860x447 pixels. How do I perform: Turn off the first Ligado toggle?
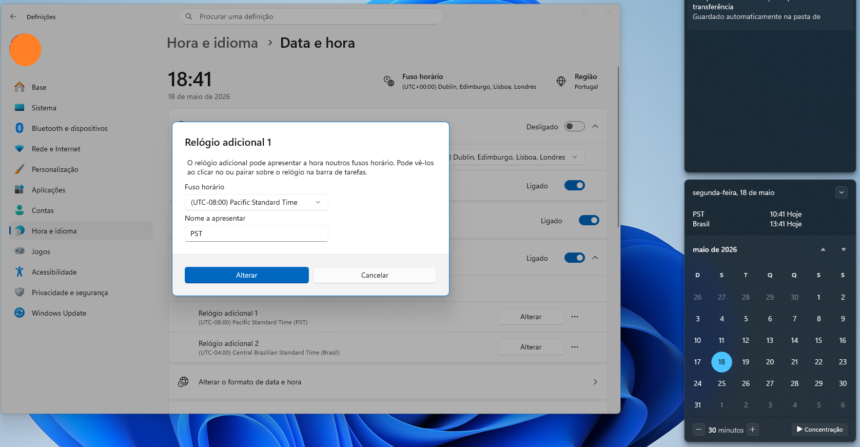574,185
